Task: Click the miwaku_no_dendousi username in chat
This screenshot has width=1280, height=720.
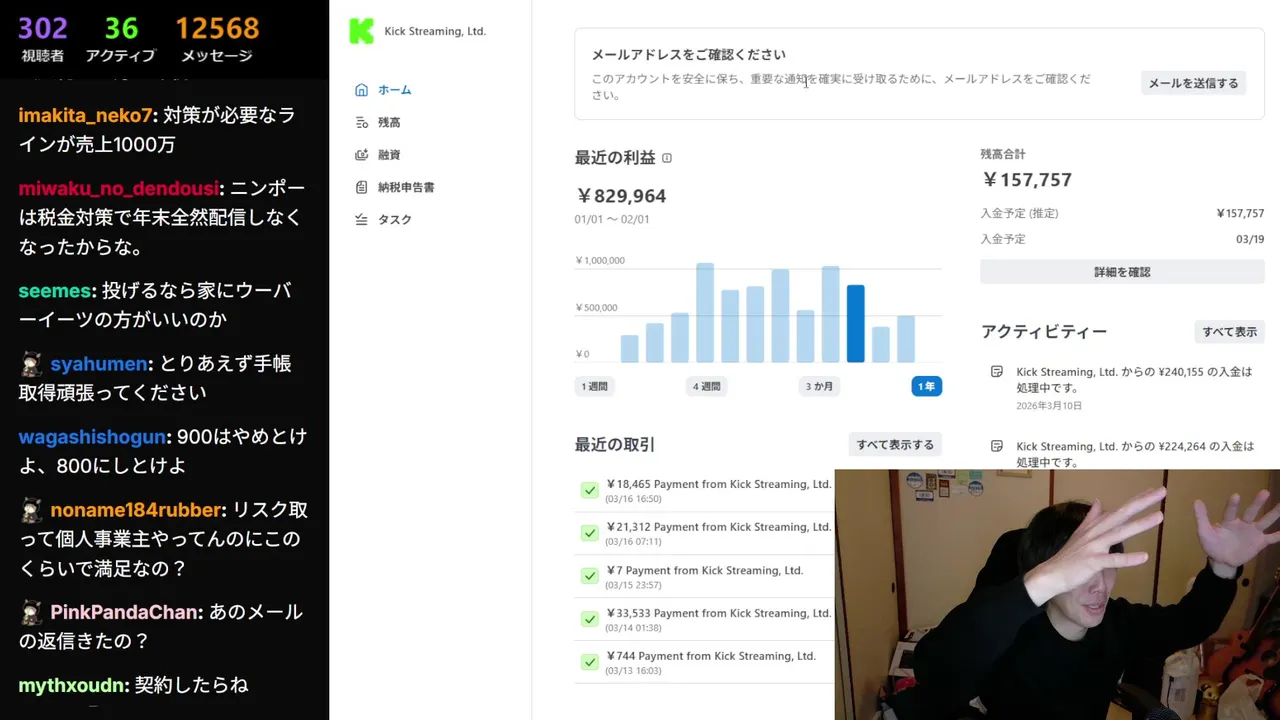Action: [118, 188]
